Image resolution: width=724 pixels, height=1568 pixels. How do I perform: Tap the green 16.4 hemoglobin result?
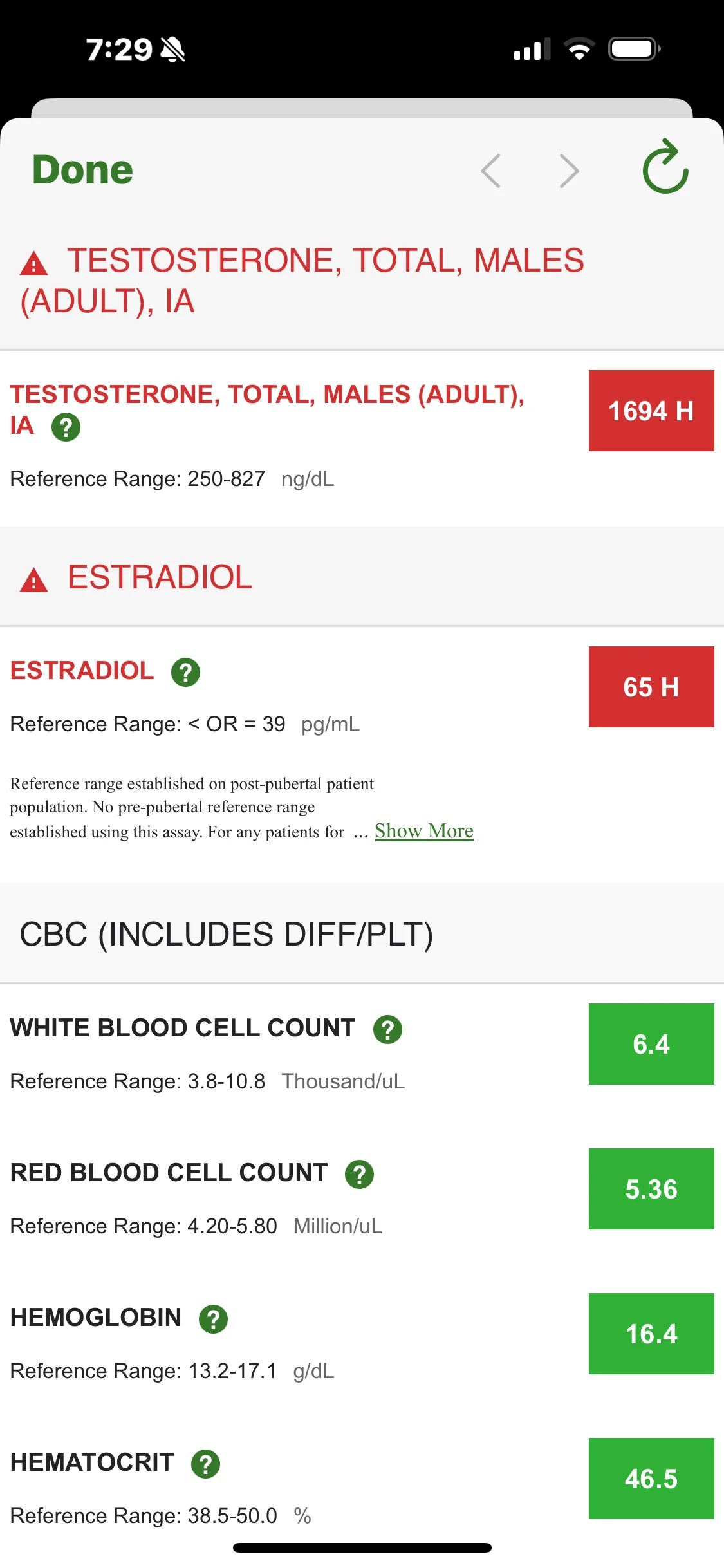pyautogui.click(x=651, y=1334)
